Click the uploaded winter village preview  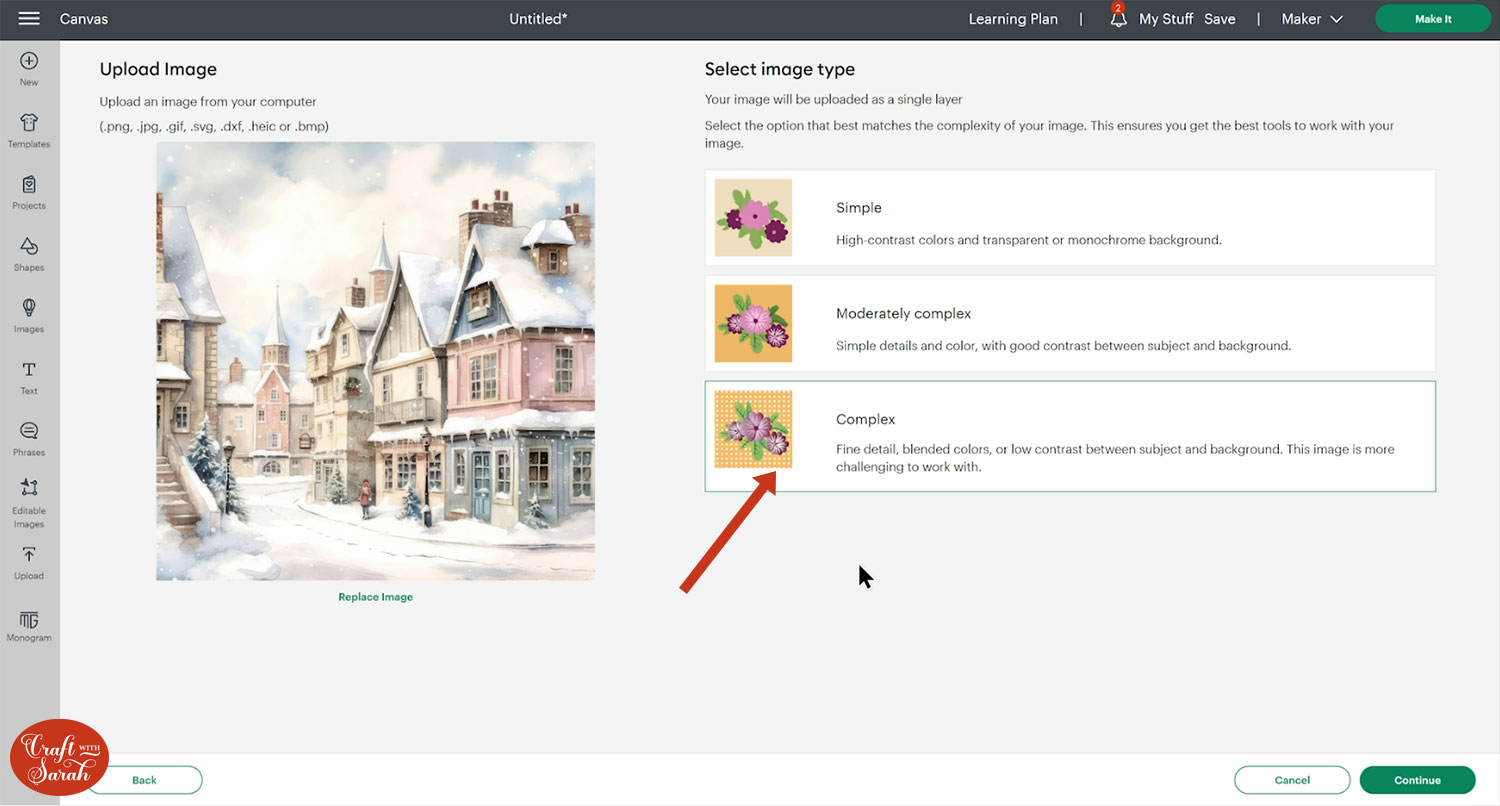375,361
